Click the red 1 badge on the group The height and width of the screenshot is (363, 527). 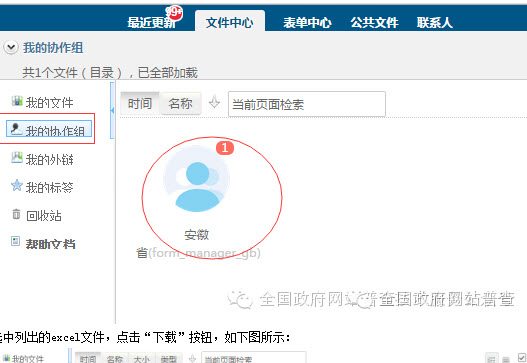tap(225, 148)
